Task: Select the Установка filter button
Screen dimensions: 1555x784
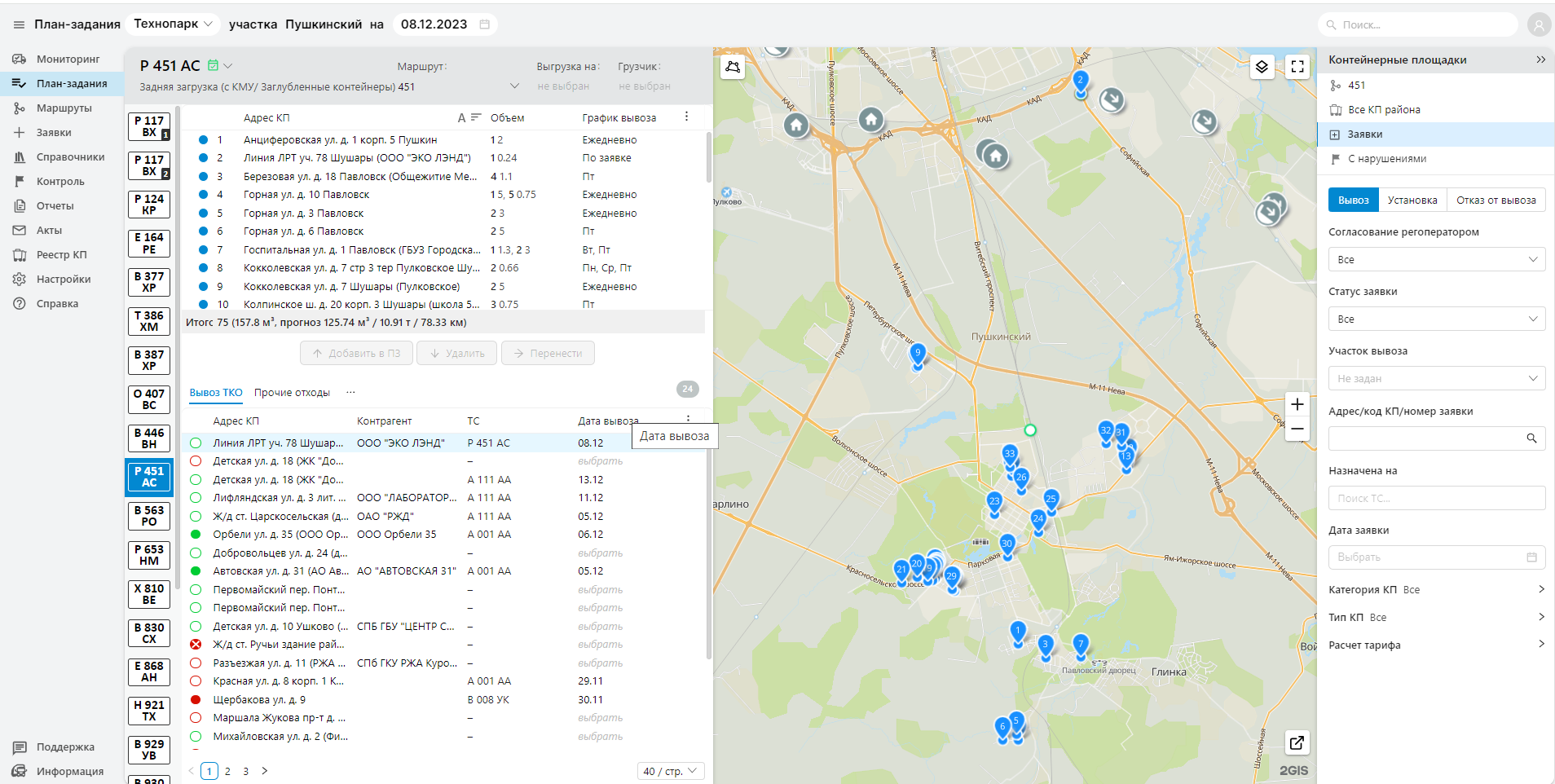Action: pos(1412,200)
